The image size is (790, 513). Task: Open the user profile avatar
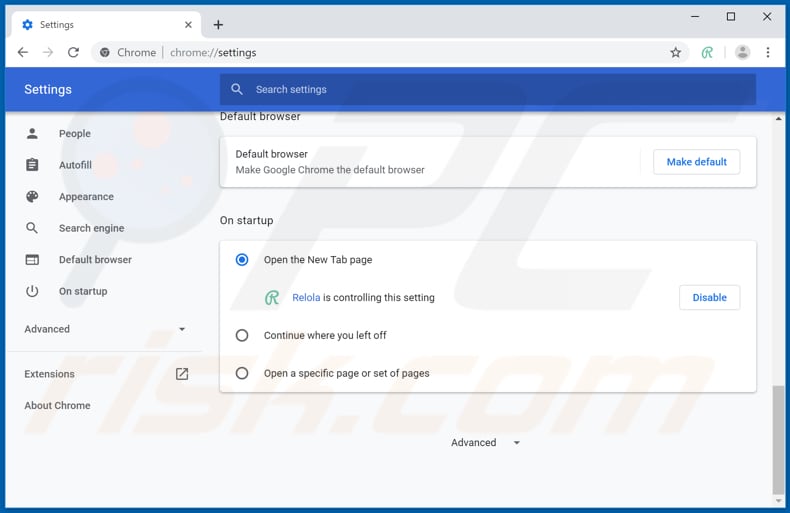click(742, 52)
